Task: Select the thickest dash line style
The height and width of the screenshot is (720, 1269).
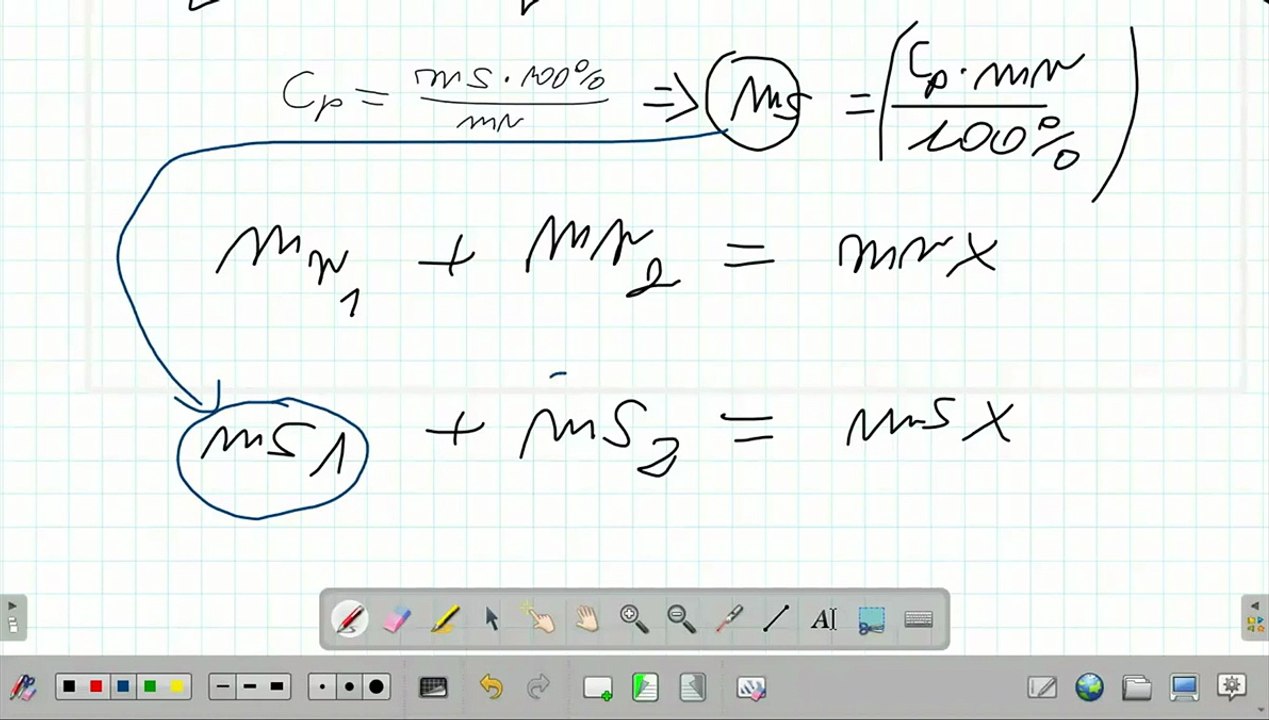Action: (277, 687)
